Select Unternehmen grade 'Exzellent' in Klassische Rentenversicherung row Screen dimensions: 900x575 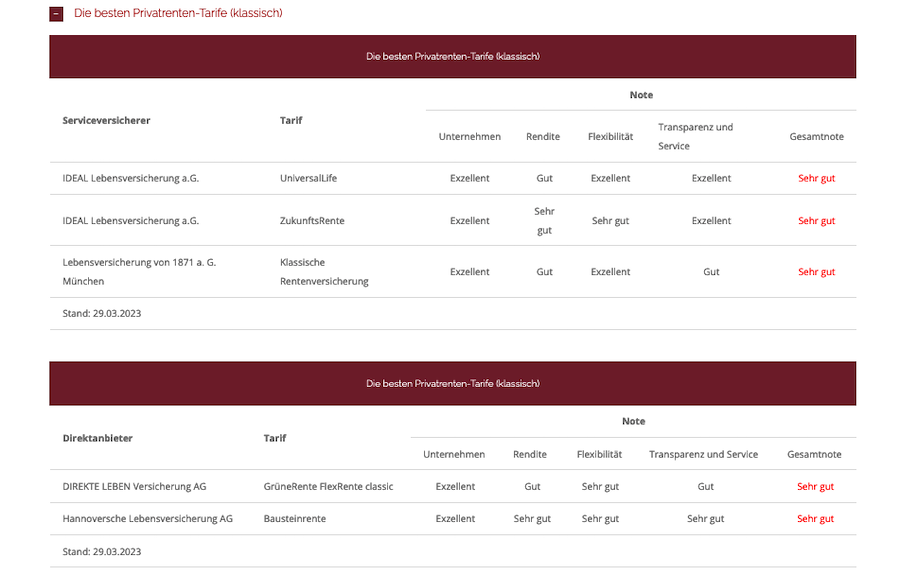[470, 272]
